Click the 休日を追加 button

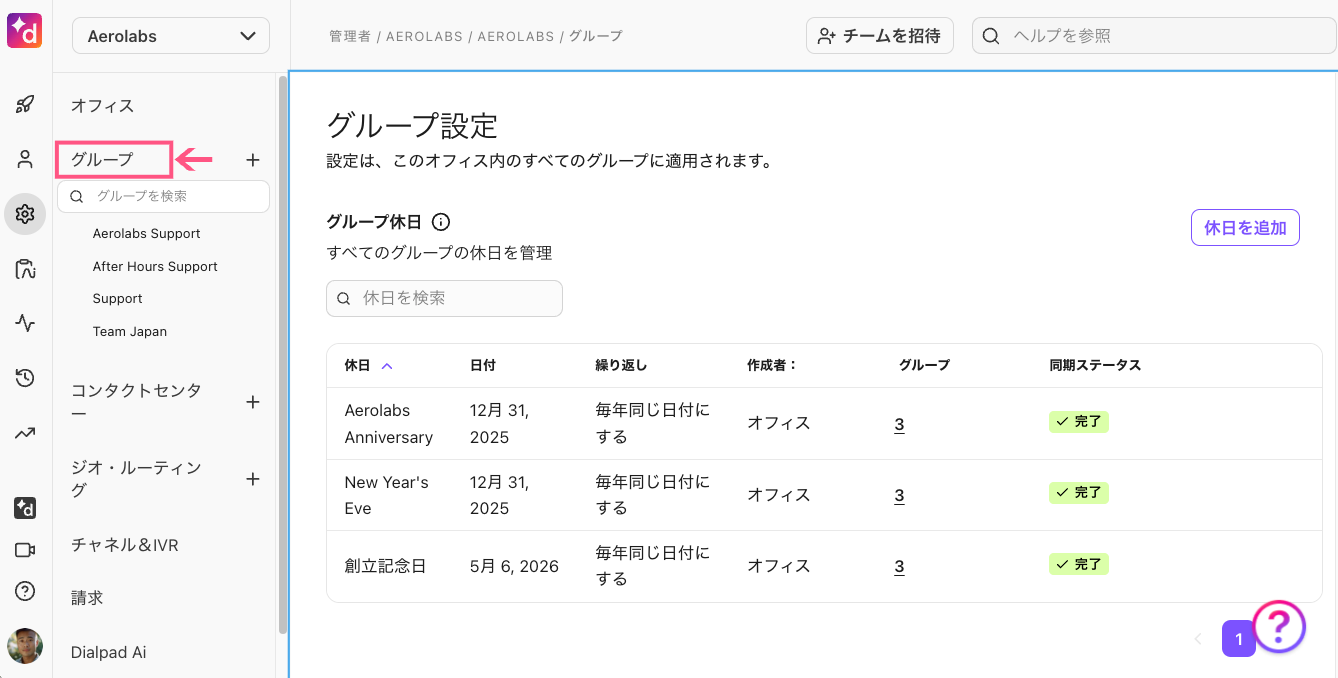pos(1245,228)
